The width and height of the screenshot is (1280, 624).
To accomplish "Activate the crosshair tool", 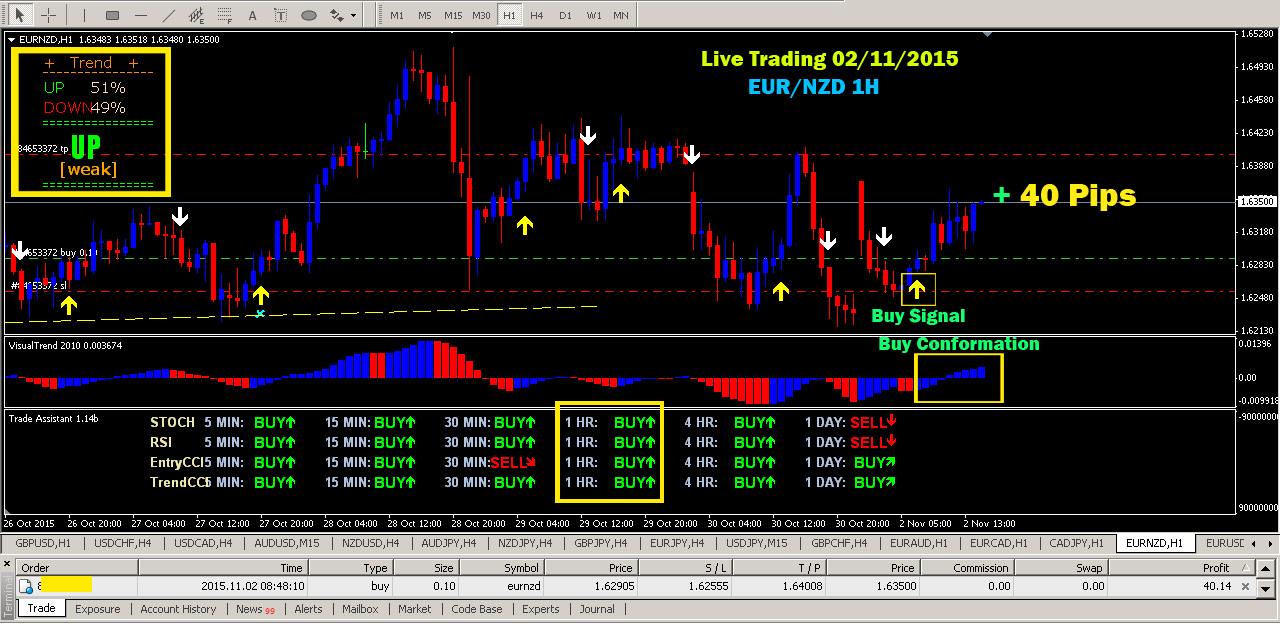I will (x=47, y=15).
